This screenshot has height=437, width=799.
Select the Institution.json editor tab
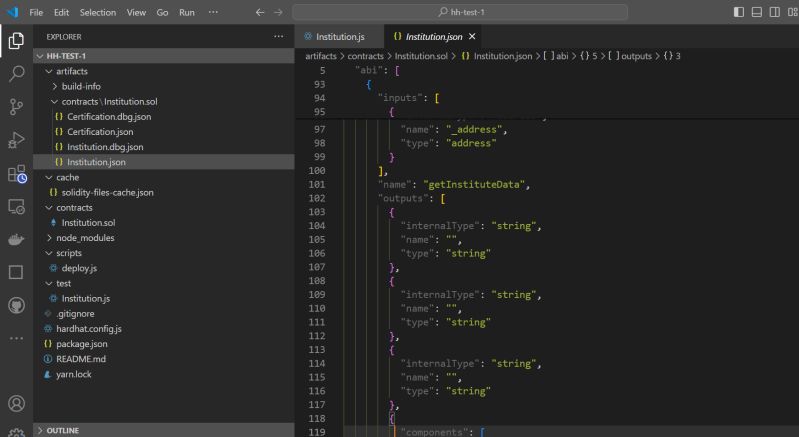coord(433,36)
